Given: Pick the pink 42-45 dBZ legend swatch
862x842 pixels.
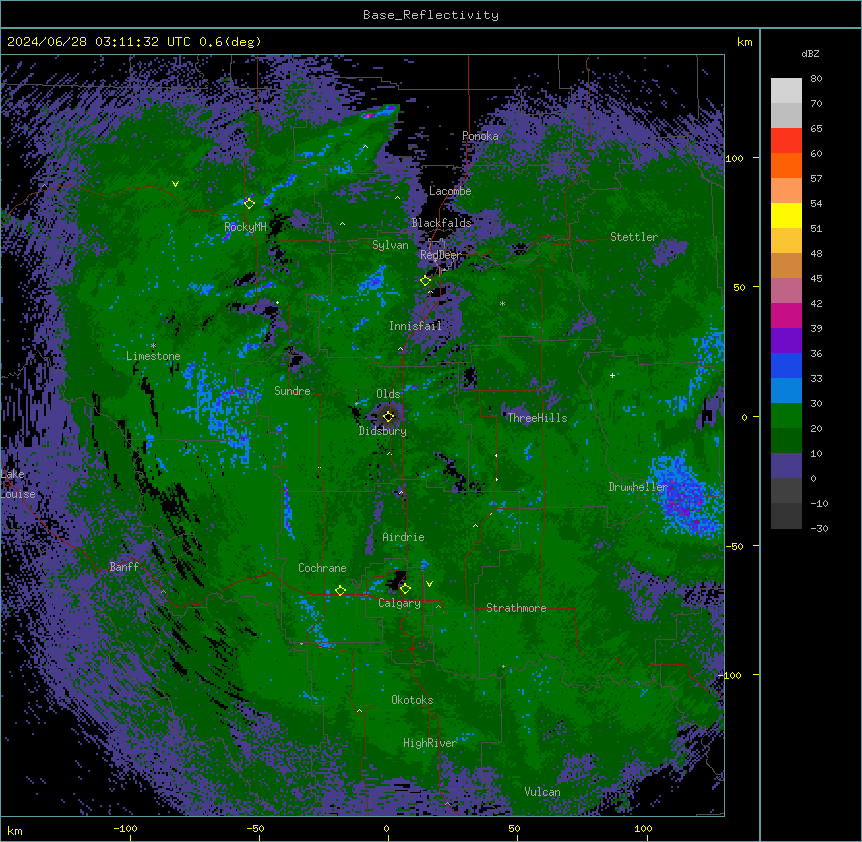Looking at the screenshot, I should pyautogui.click(x=786, y=291).
